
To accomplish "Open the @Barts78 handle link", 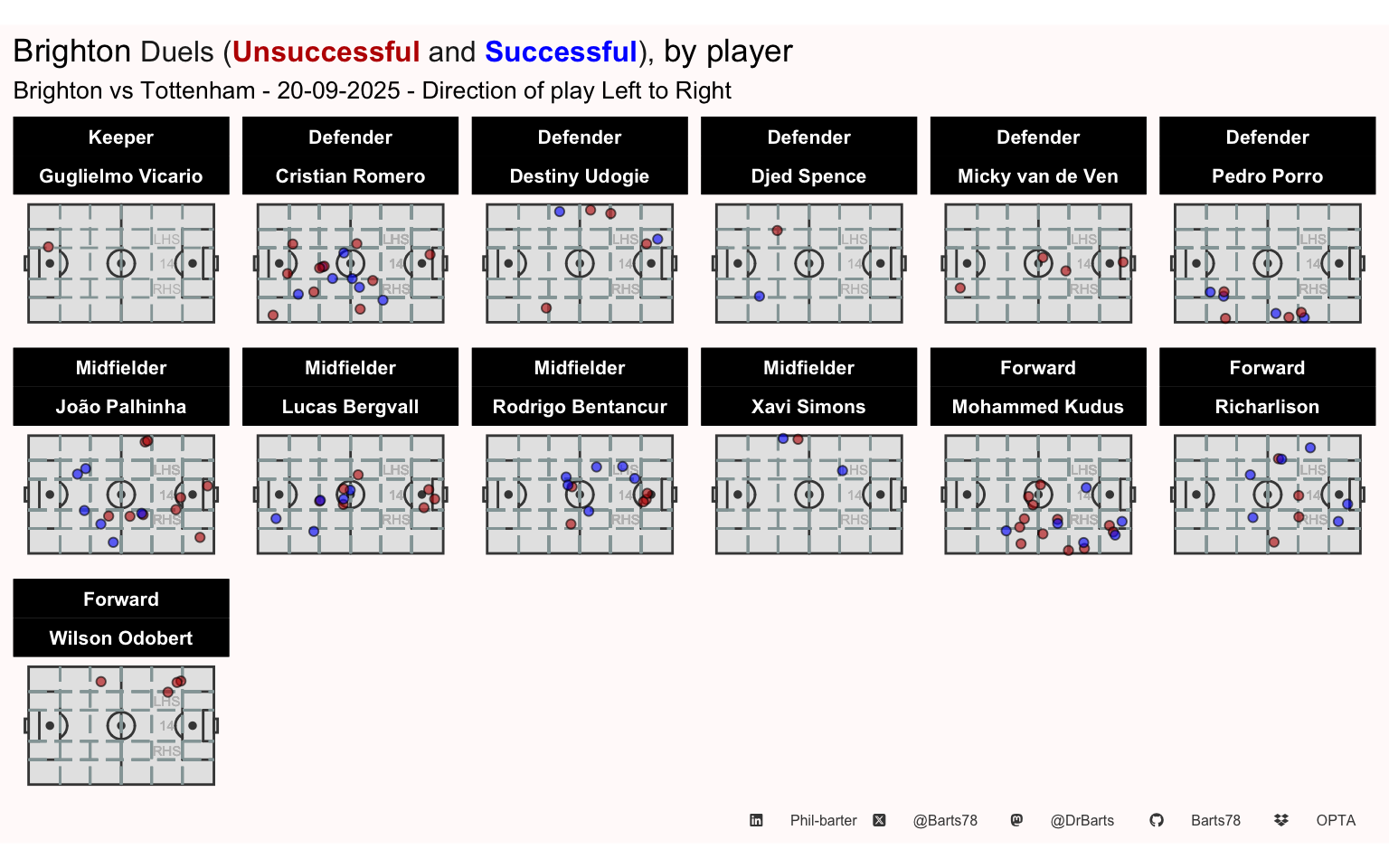I will (945, 820).
